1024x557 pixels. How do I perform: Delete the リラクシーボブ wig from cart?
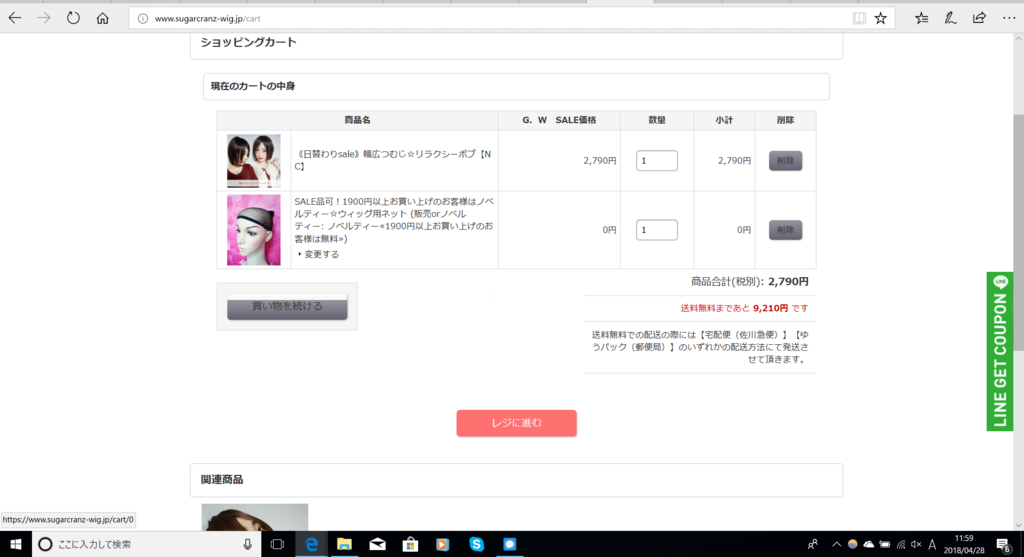coord(785,161)
